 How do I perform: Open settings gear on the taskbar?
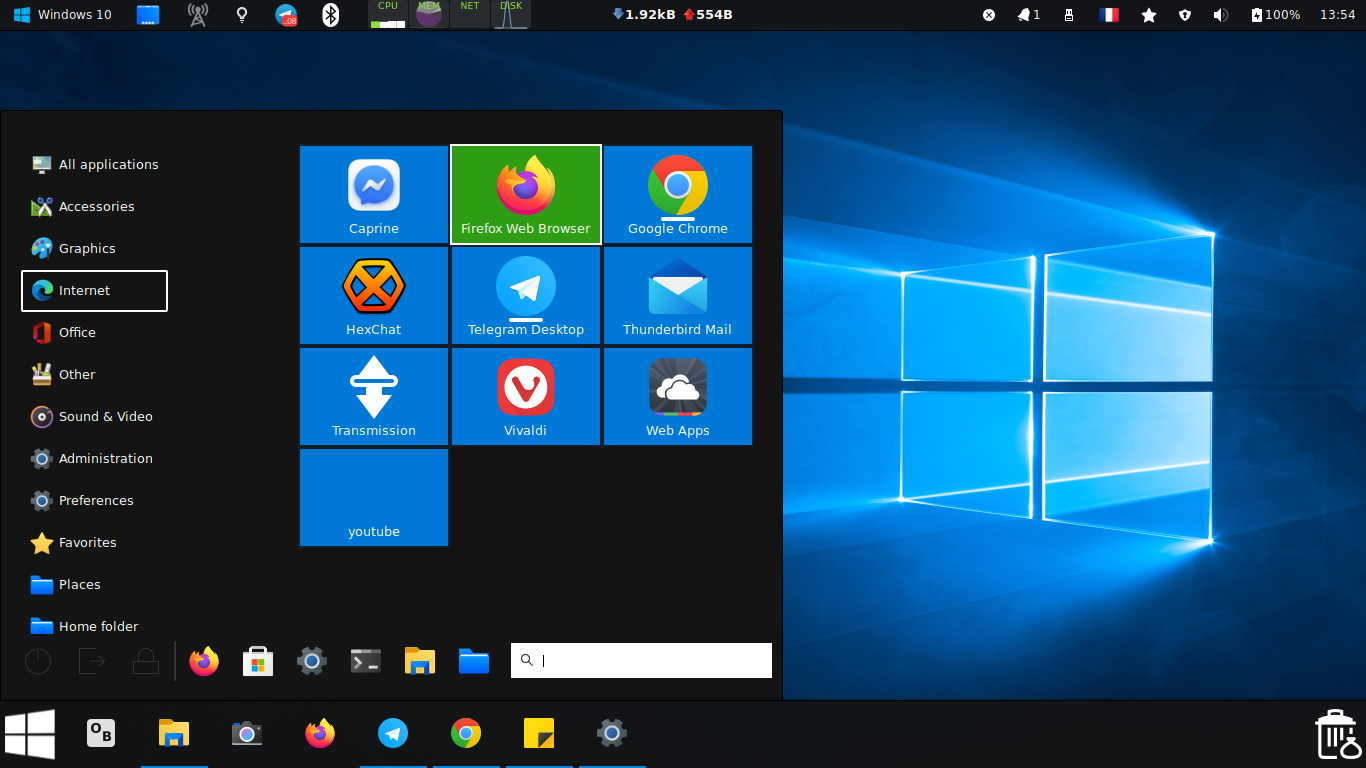click(x=612, y=733)
